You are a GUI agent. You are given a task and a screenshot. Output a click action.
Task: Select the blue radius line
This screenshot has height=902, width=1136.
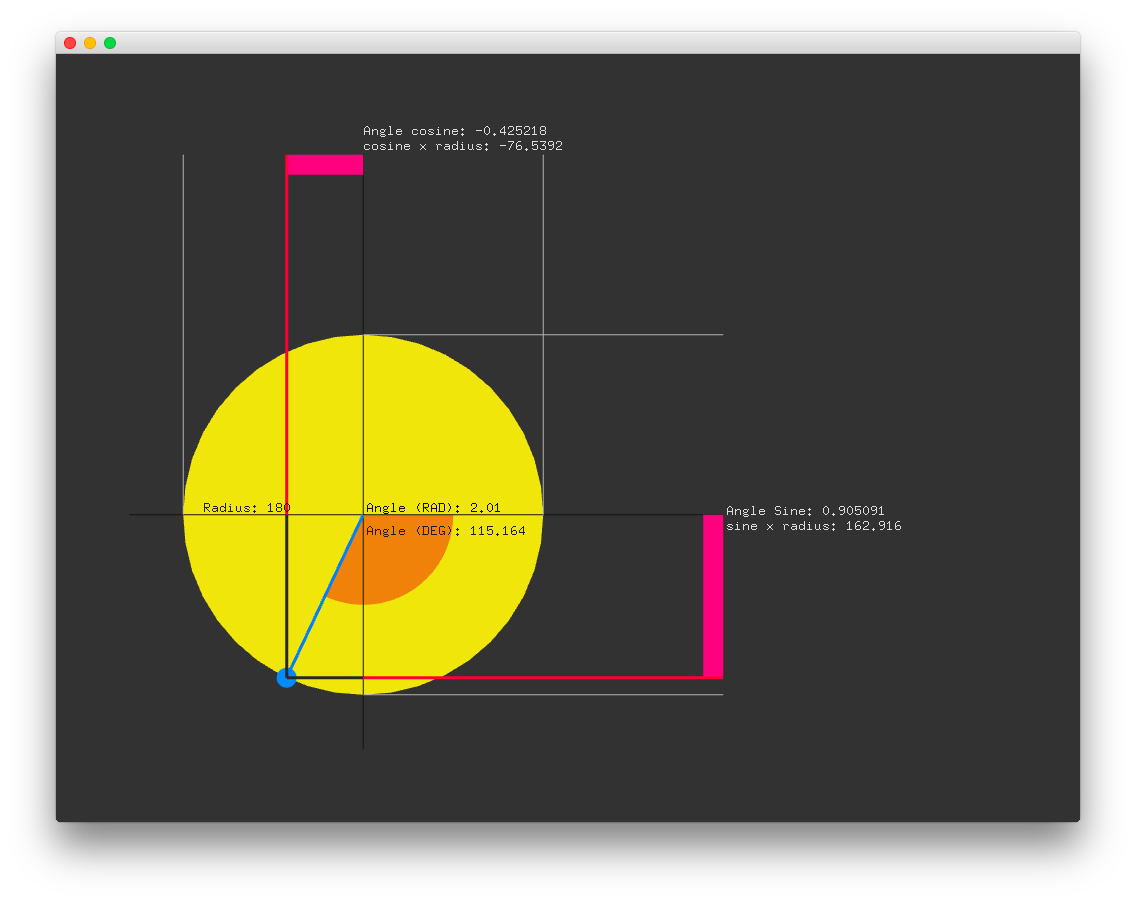point(325,595)
